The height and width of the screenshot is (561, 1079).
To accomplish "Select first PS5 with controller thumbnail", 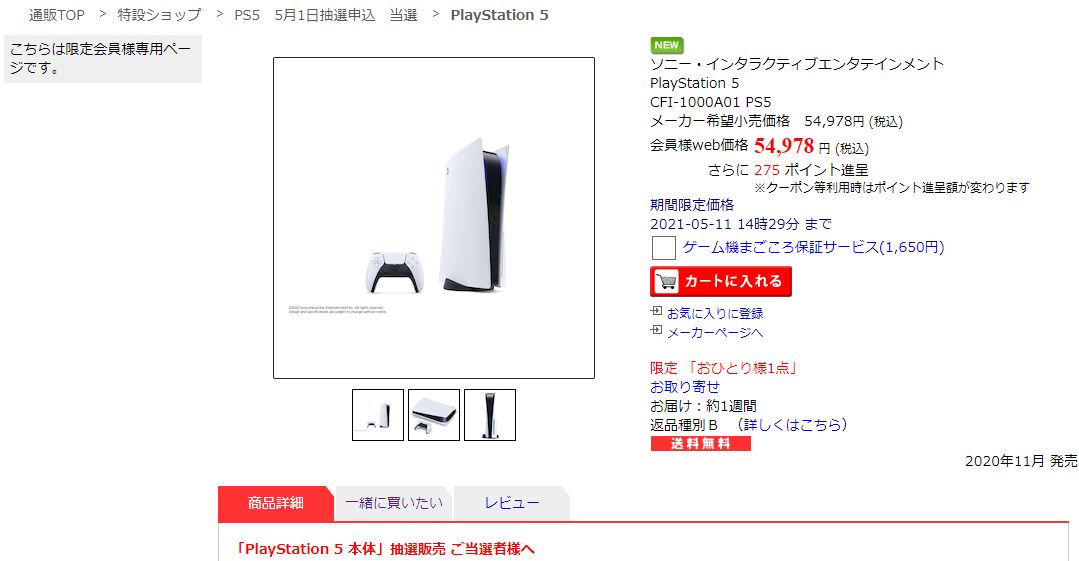I will point(378,415).
